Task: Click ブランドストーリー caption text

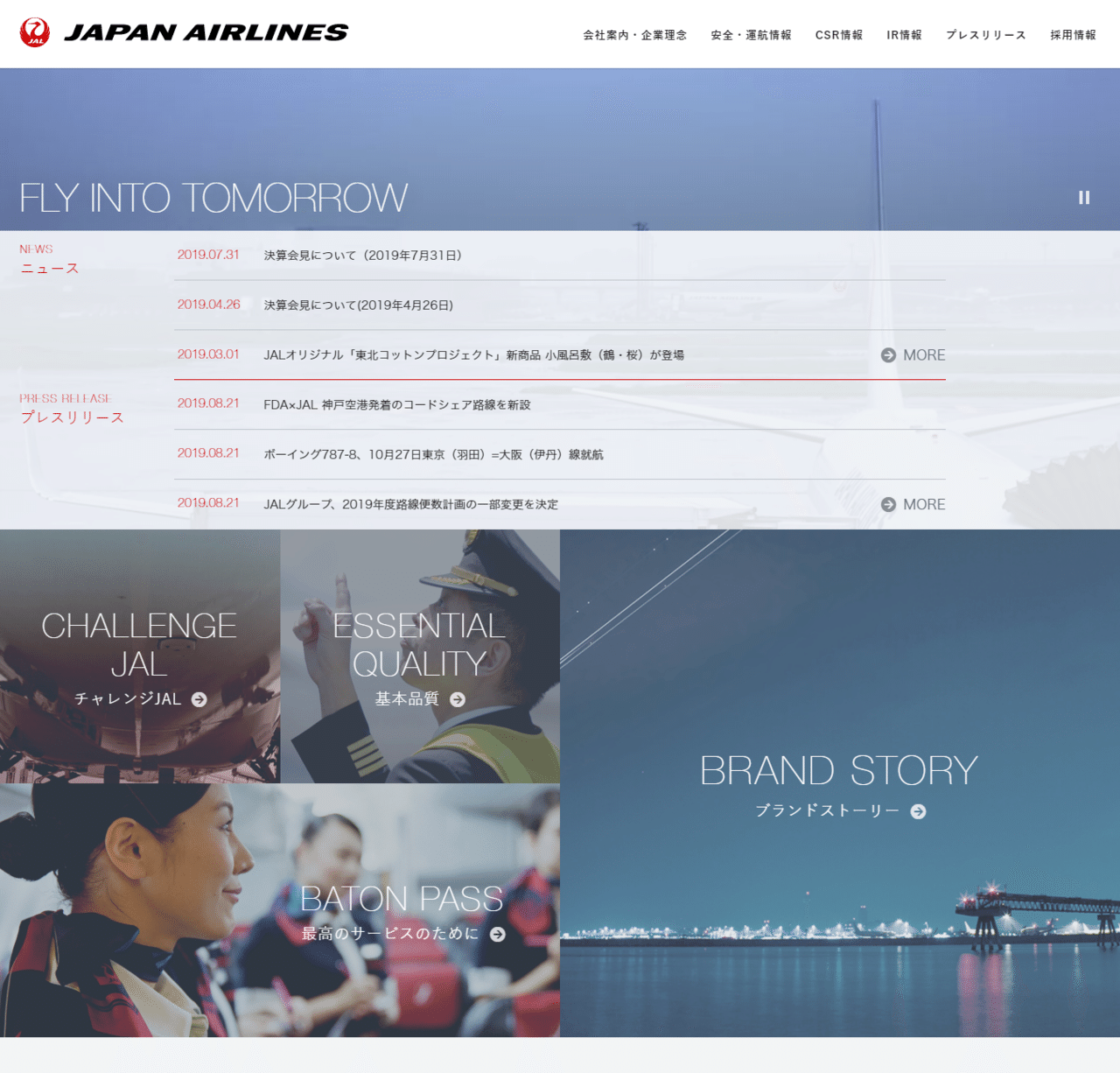Action: [828, 811]
